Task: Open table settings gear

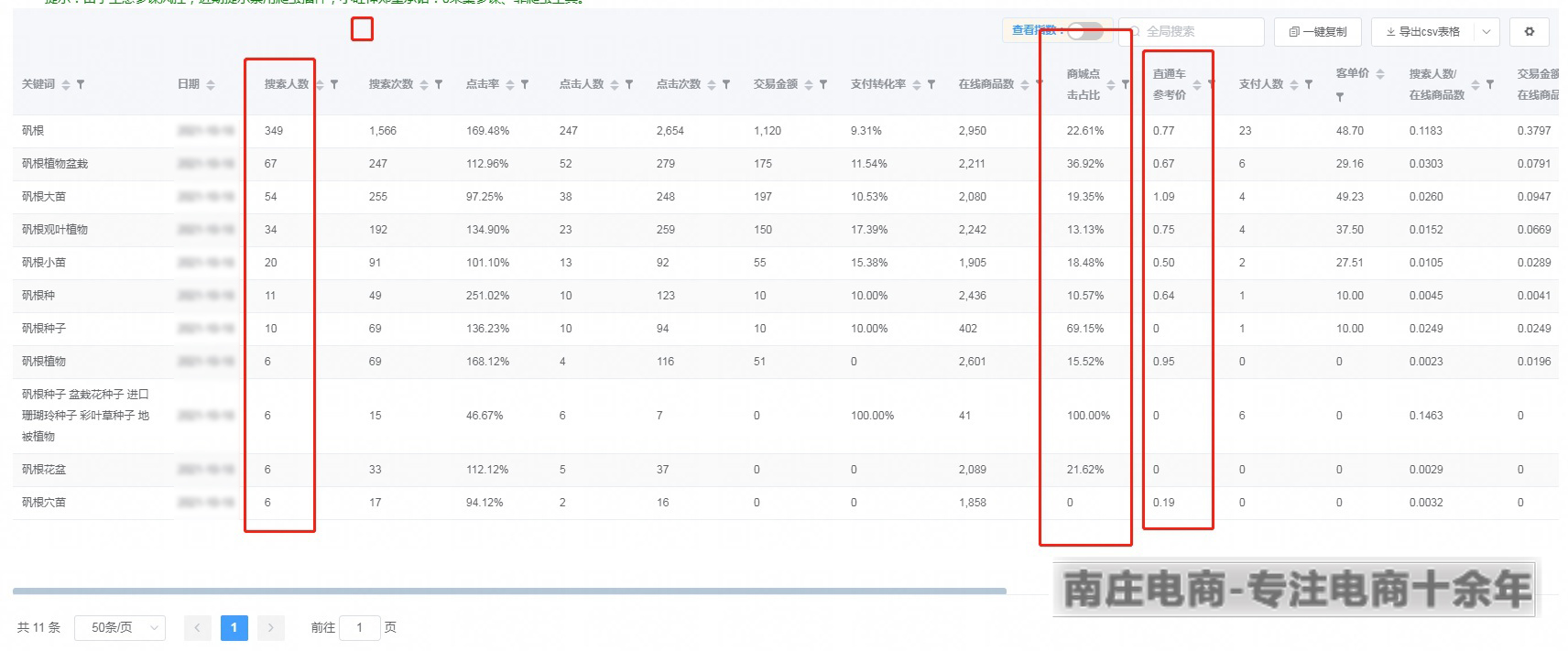Action: point(1530,31)
